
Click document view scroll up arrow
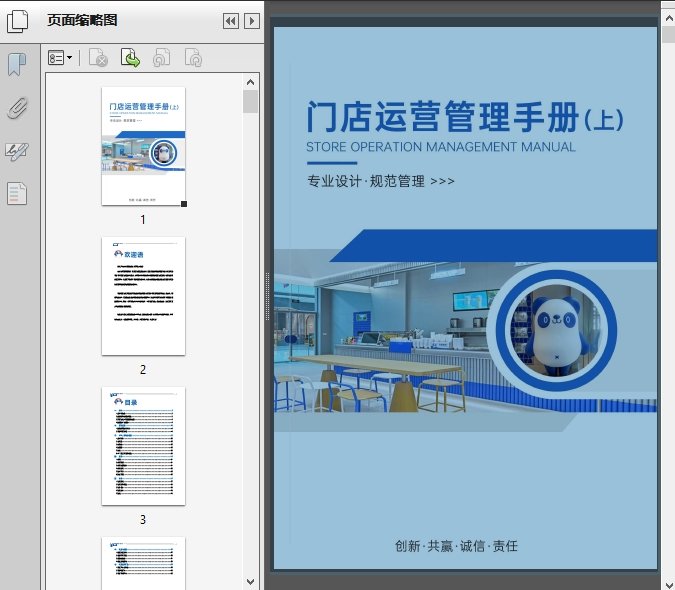click(x=669, y=19)
